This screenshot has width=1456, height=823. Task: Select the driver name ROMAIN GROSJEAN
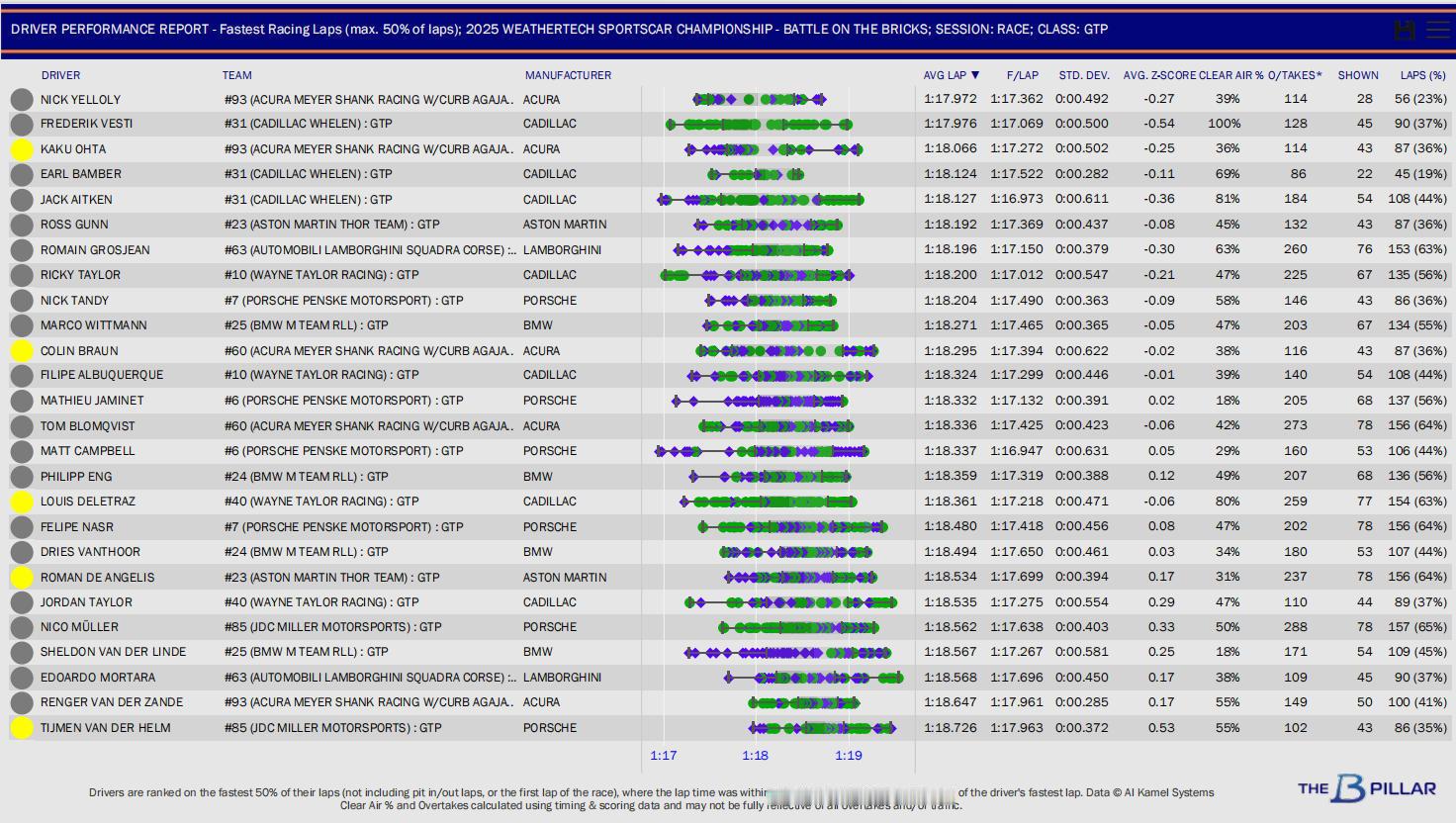[95, 250]
